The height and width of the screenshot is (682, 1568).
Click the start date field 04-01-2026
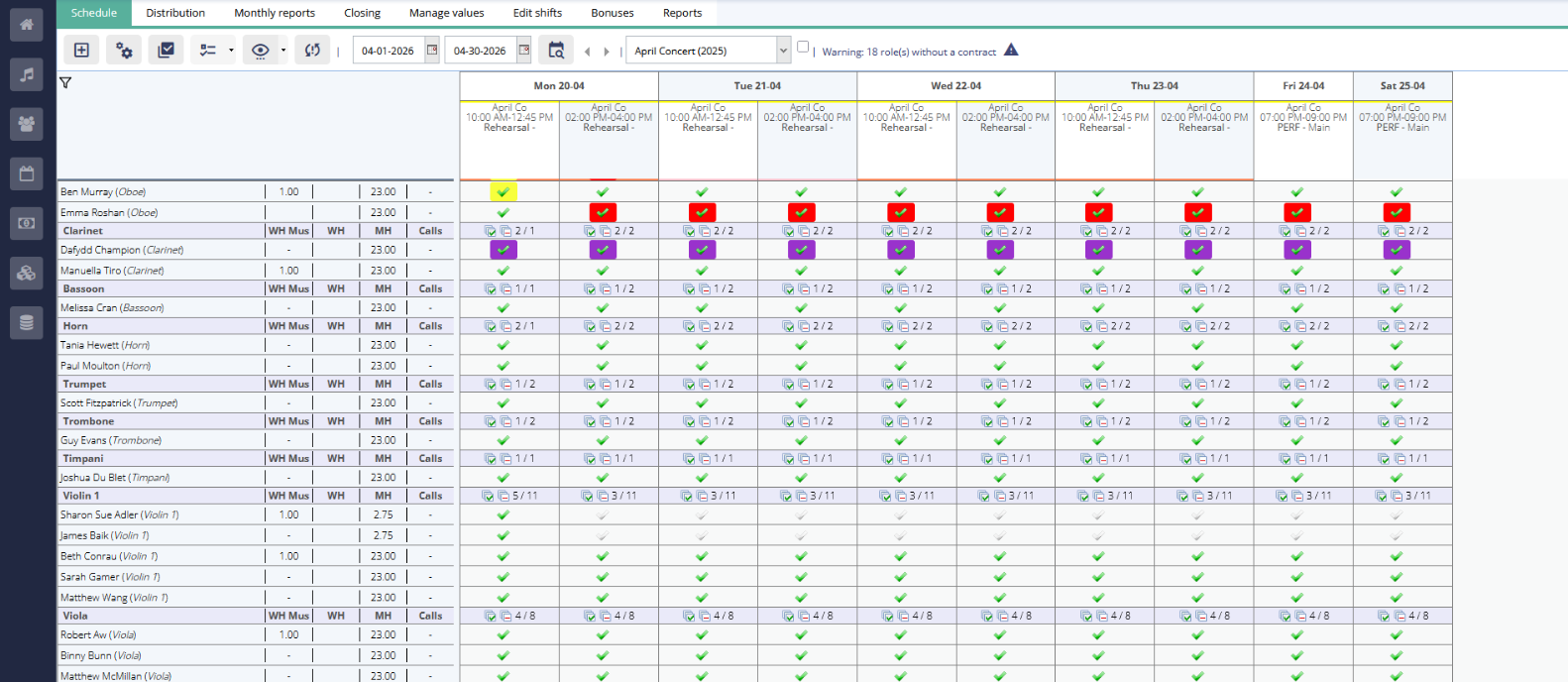388,51
